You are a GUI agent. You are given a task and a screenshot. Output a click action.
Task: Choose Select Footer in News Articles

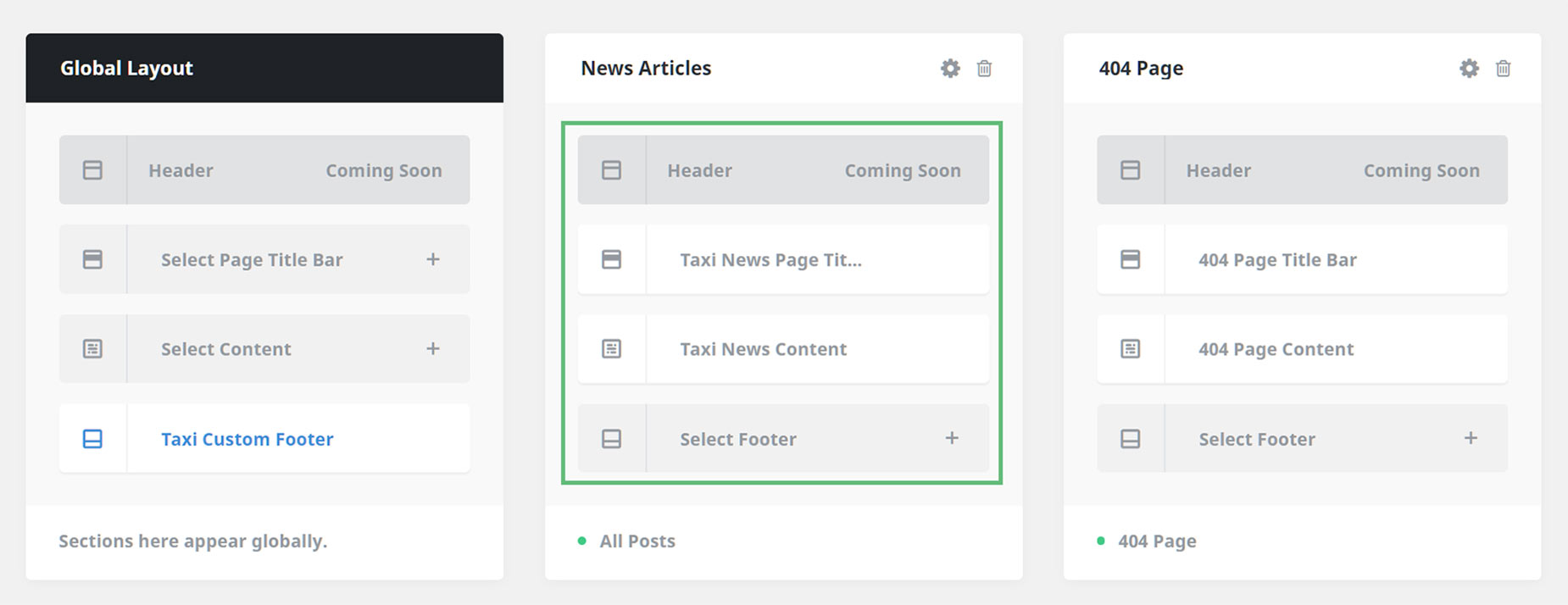click(783, 438)
